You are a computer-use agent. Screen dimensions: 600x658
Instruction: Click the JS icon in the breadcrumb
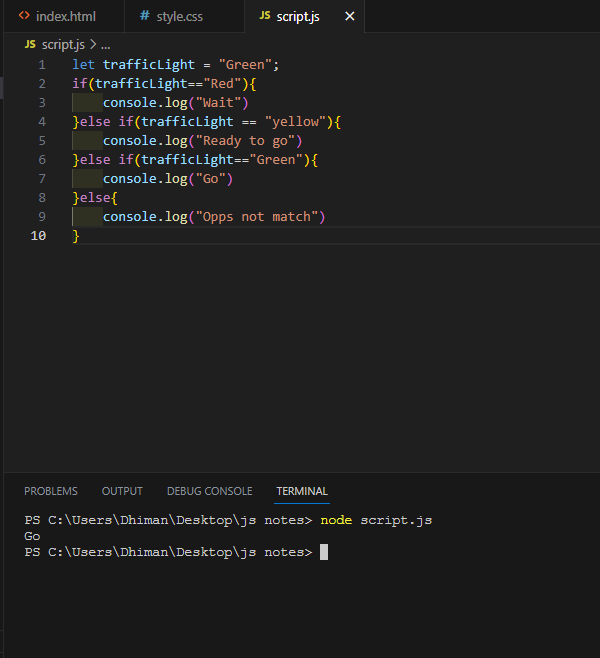pyautogui.click(x=30, y=44)
